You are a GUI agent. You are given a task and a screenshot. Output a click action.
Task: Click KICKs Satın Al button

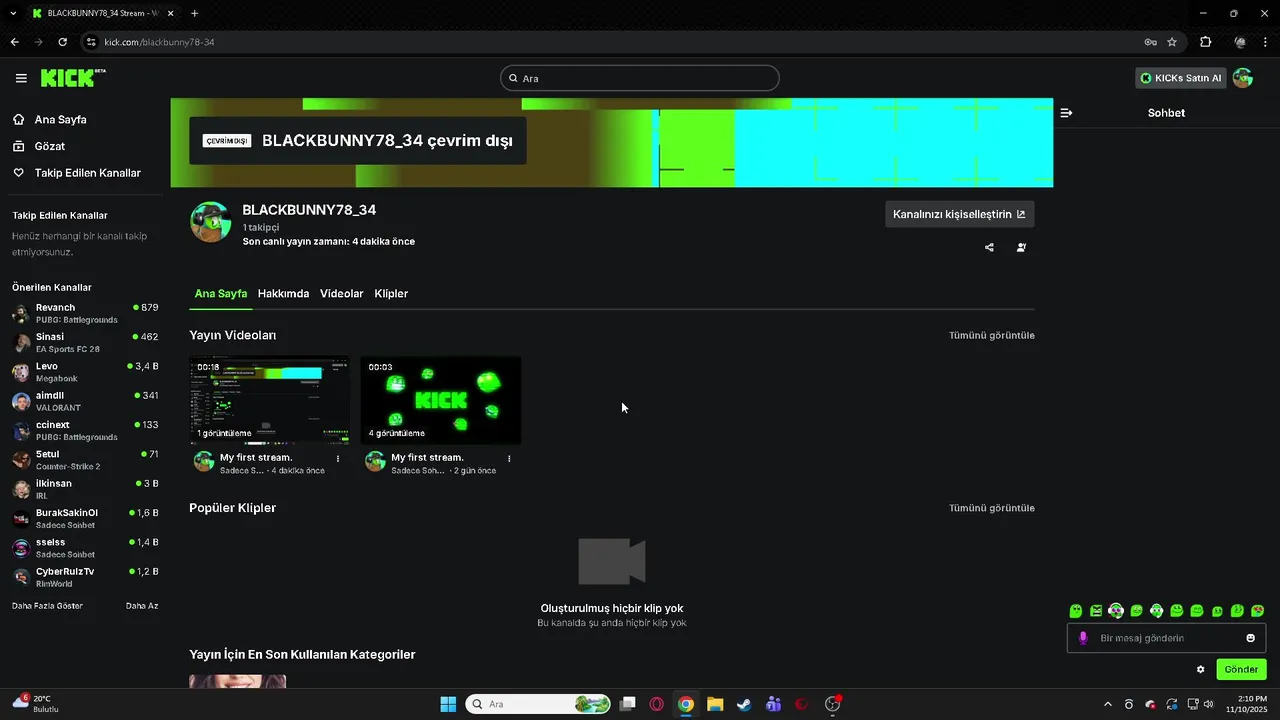[1181, 78]
